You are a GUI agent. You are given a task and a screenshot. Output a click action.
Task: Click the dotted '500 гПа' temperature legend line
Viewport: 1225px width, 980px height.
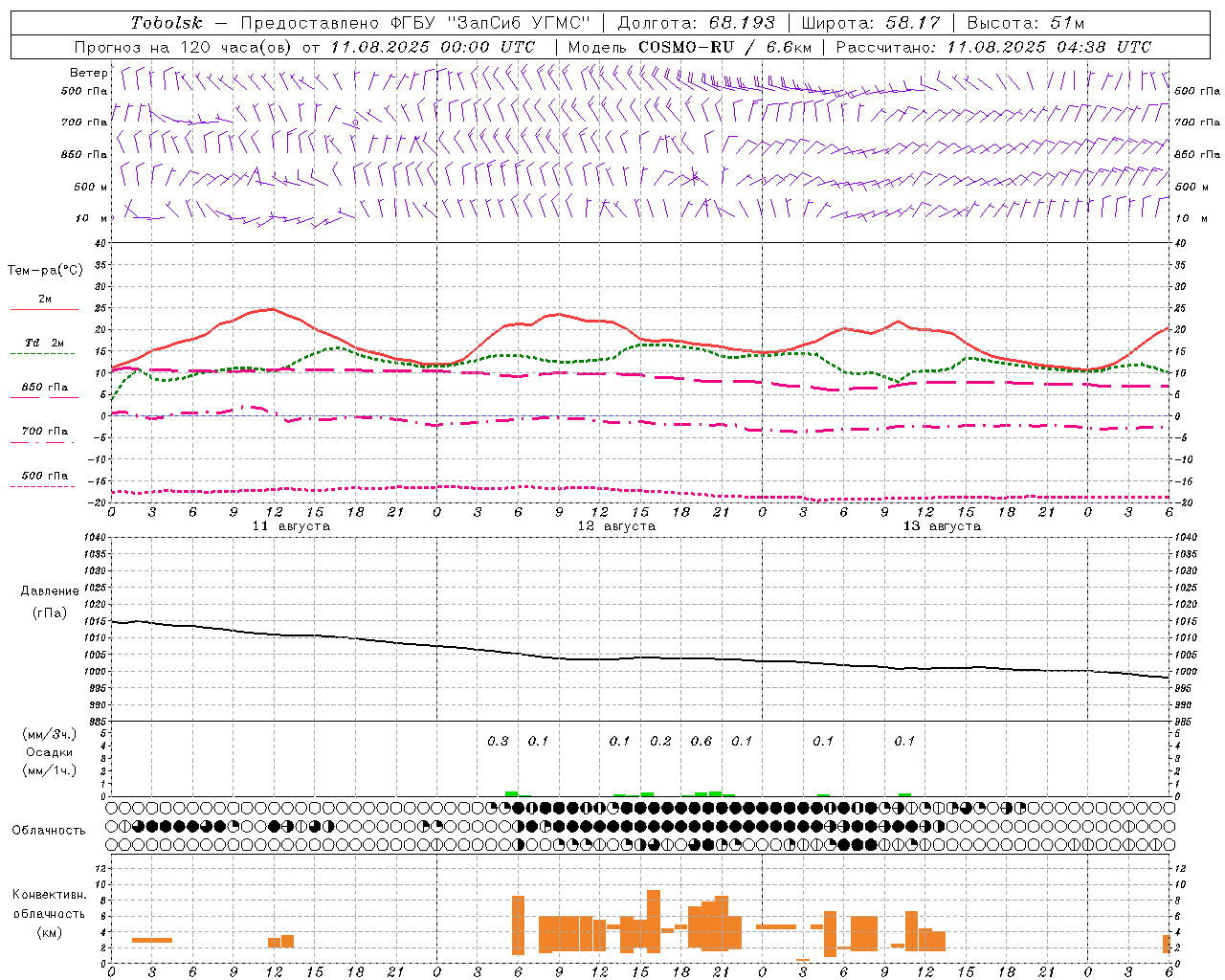click(x=42, y=486)
